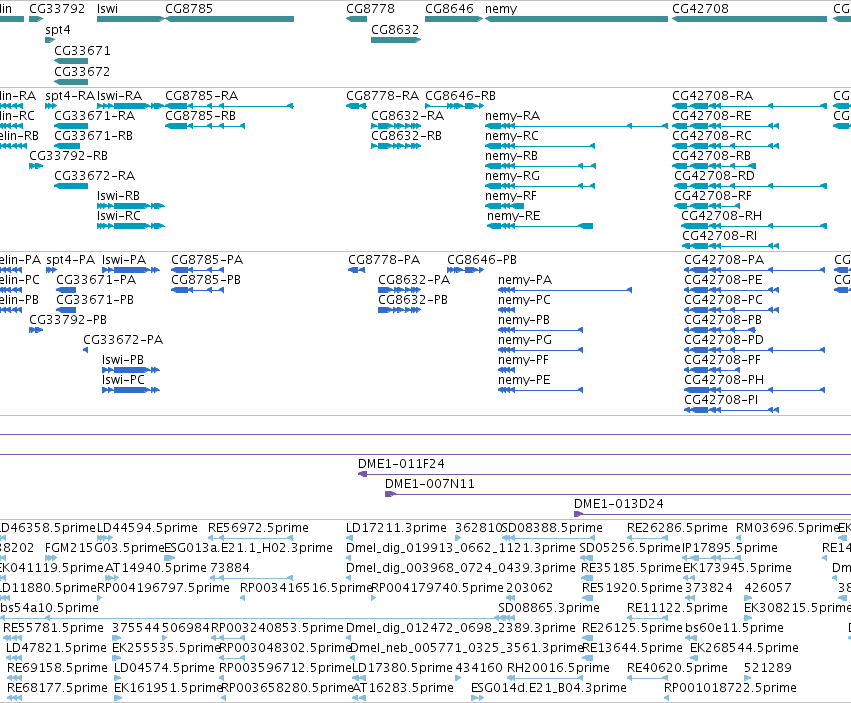Click the Iswi gene bar in top track

[131, 19]
